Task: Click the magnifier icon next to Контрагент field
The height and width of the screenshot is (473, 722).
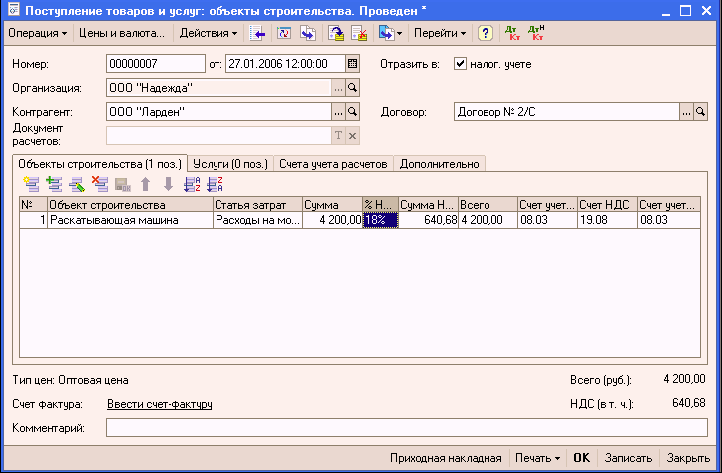Action: click(352, 112)
